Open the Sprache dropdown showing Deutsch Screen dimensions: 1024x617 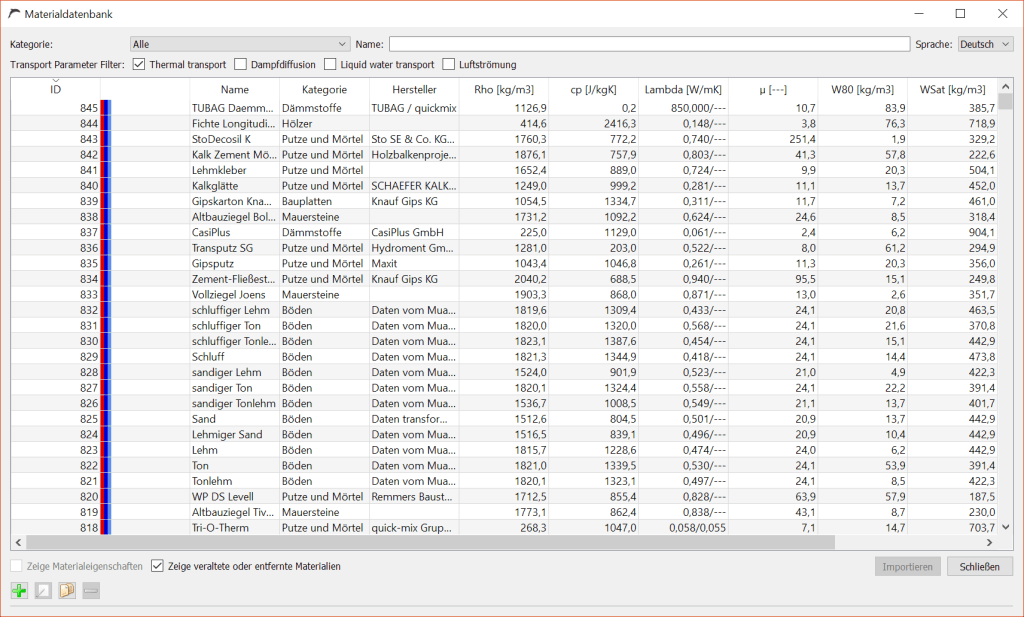(x=985, y=44)
